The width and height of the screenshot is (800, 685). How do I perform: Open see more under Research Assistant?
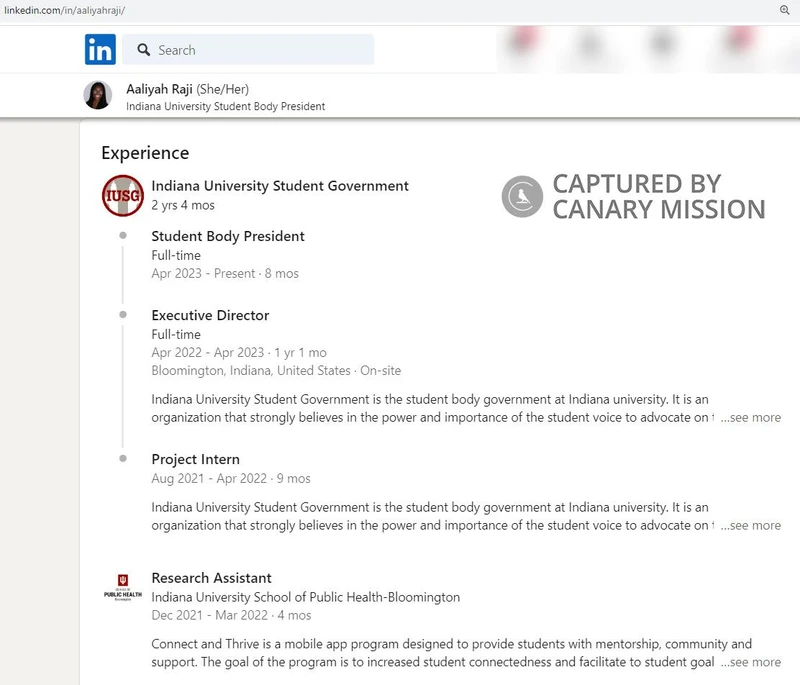[x=751, y=662]
